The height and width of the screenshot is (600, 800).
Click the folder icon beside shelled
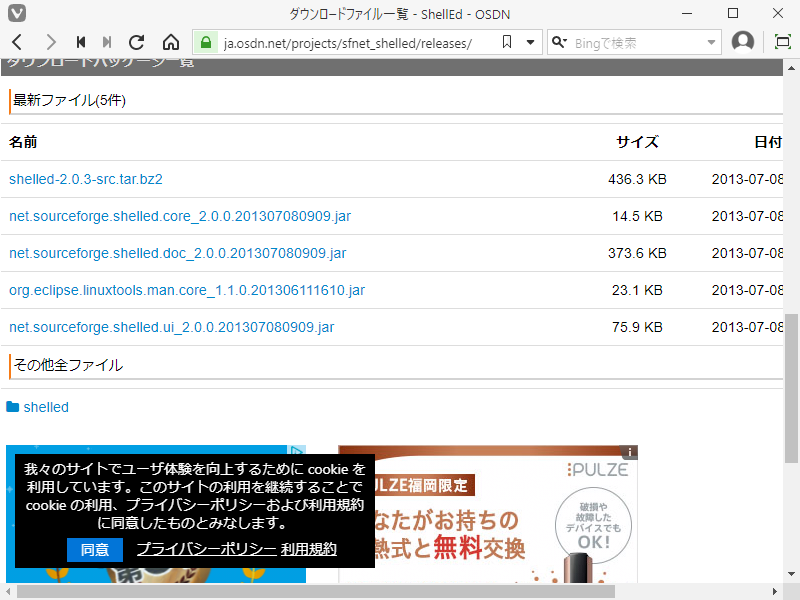12,407
